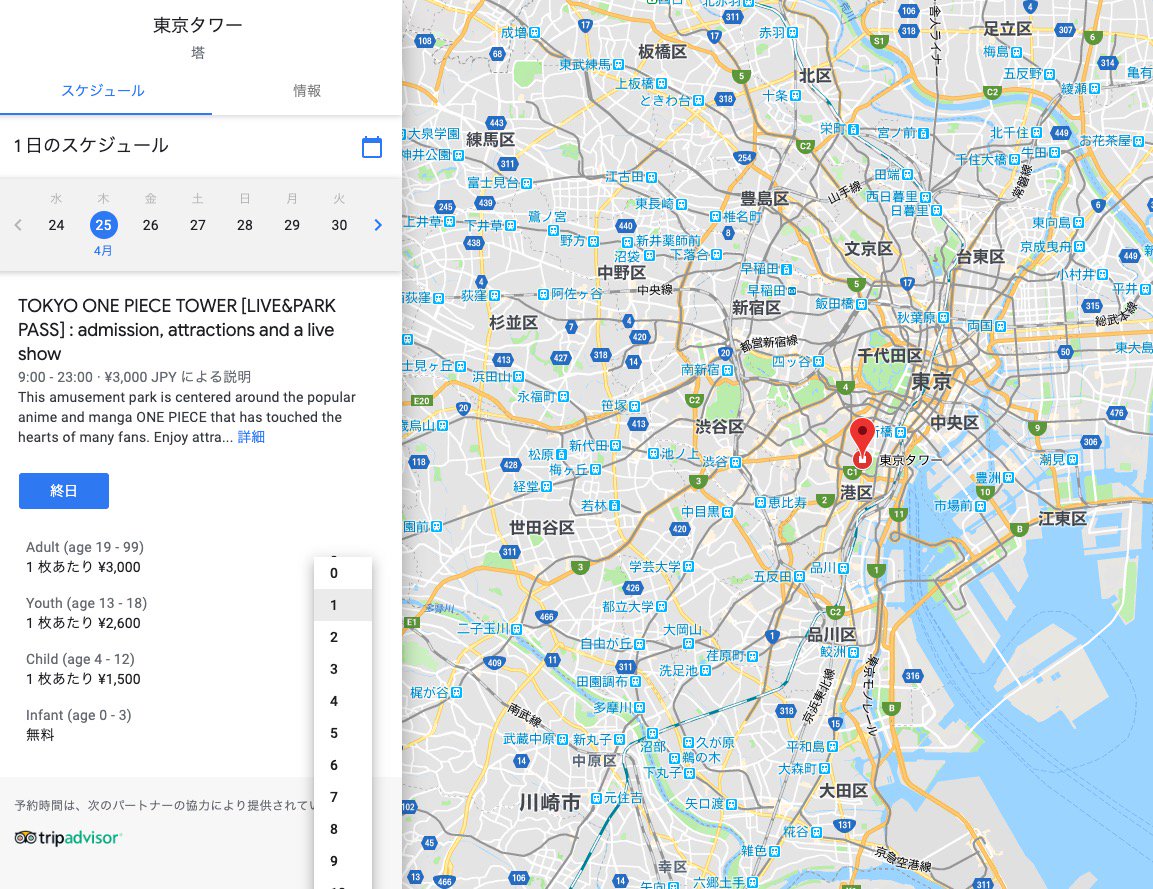Click 1日のスケジュール heading

click(91, 146)
